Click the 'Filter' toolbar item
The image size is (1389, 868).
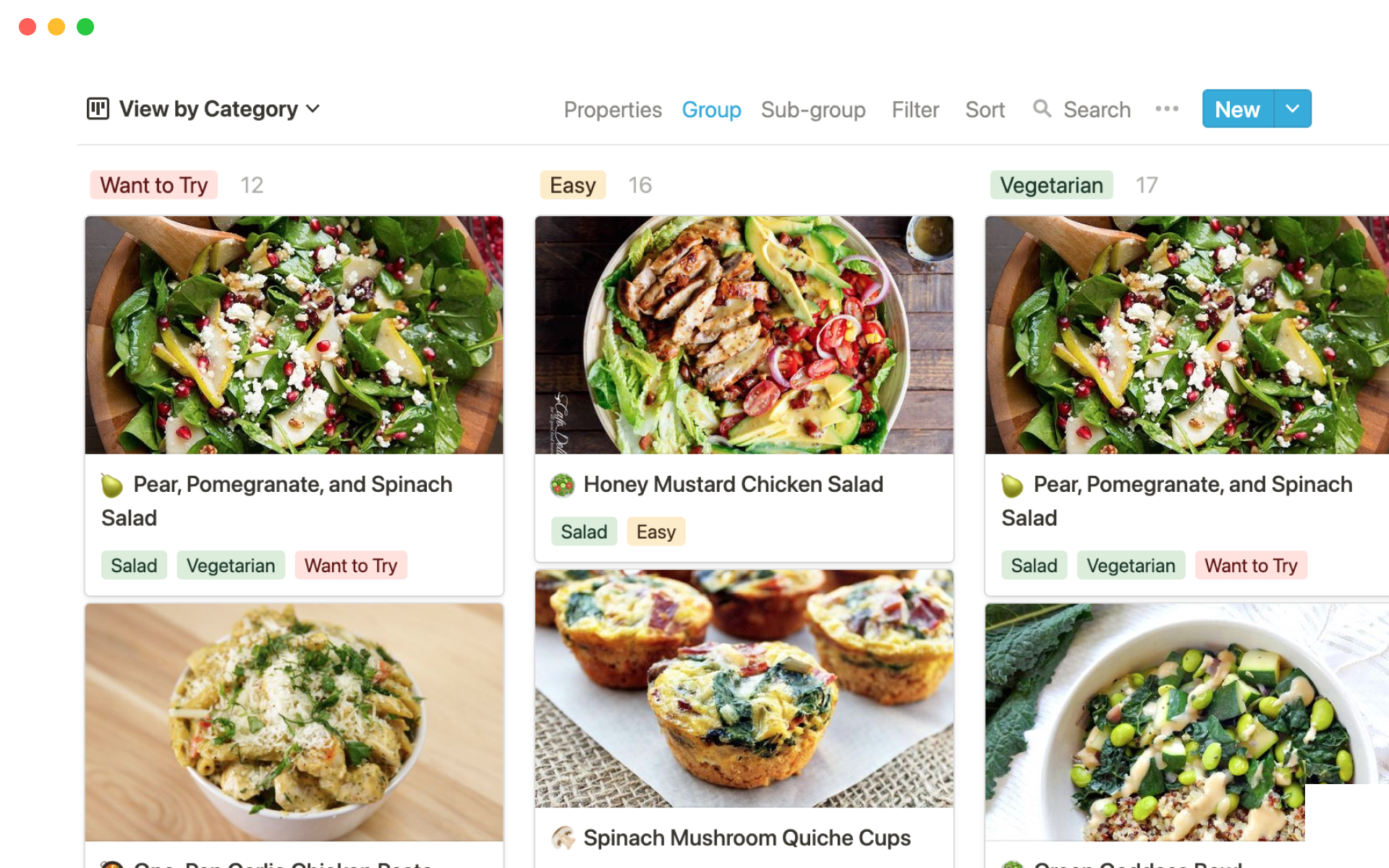click(x=915, y=108)
